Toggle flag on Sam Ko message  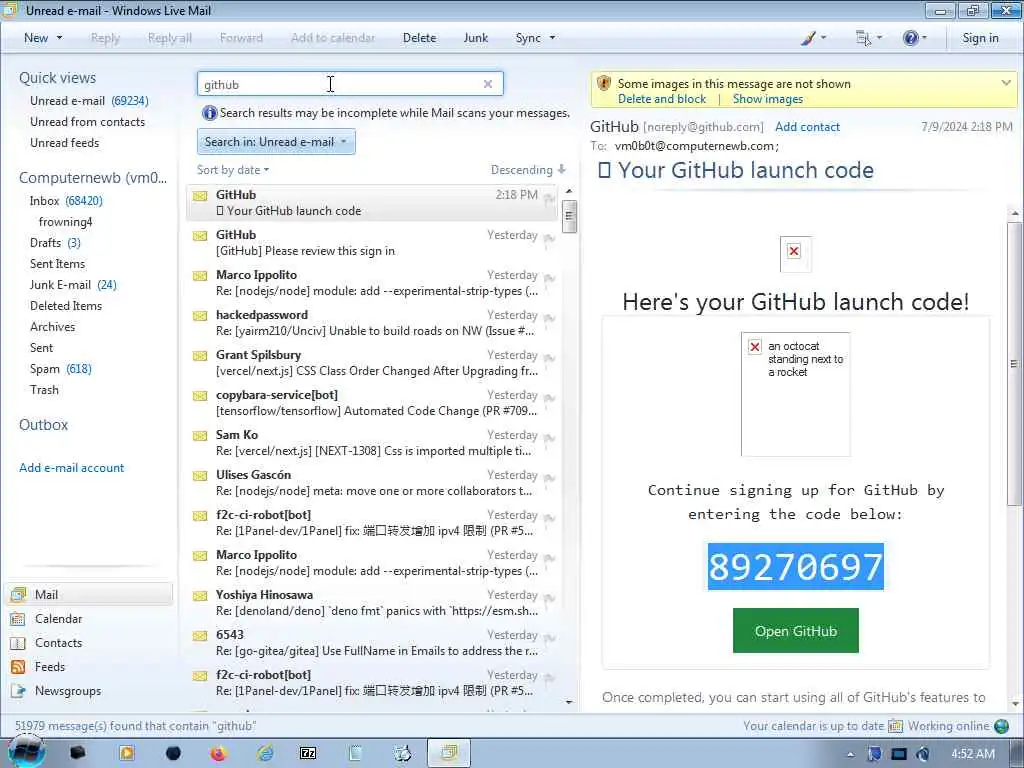pos(549,438)
